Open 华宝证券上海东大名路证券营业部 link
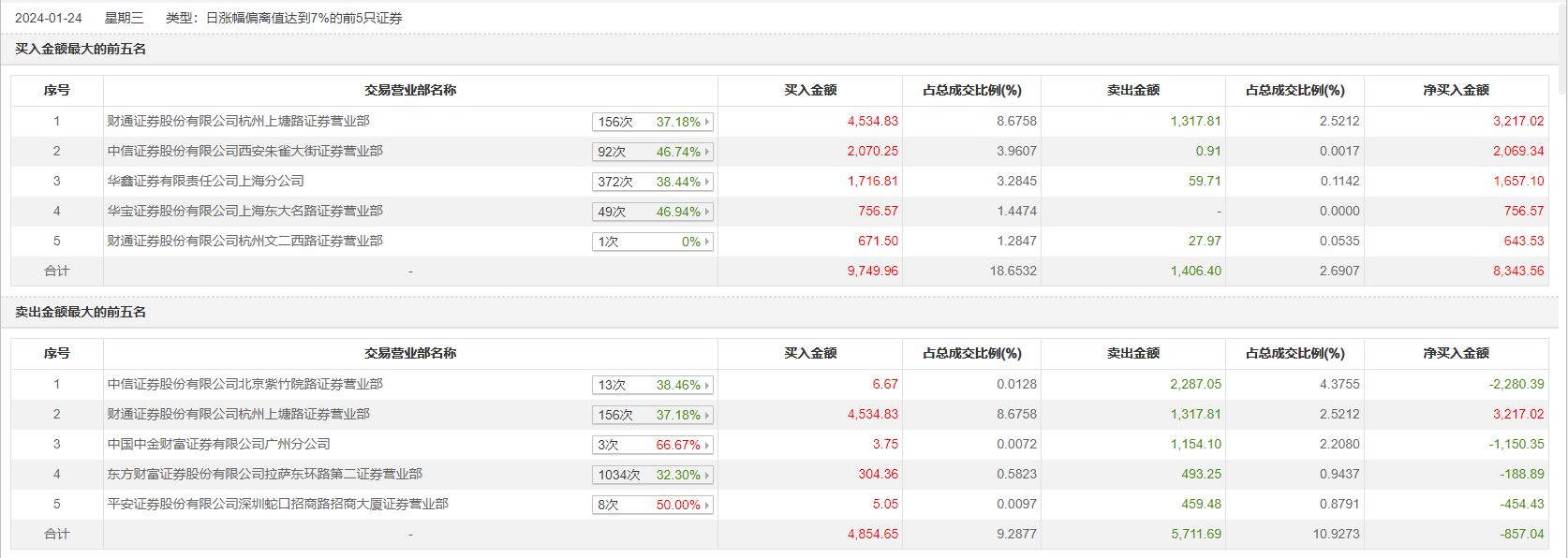The image size is (1568, 558). tap(244, 211)
